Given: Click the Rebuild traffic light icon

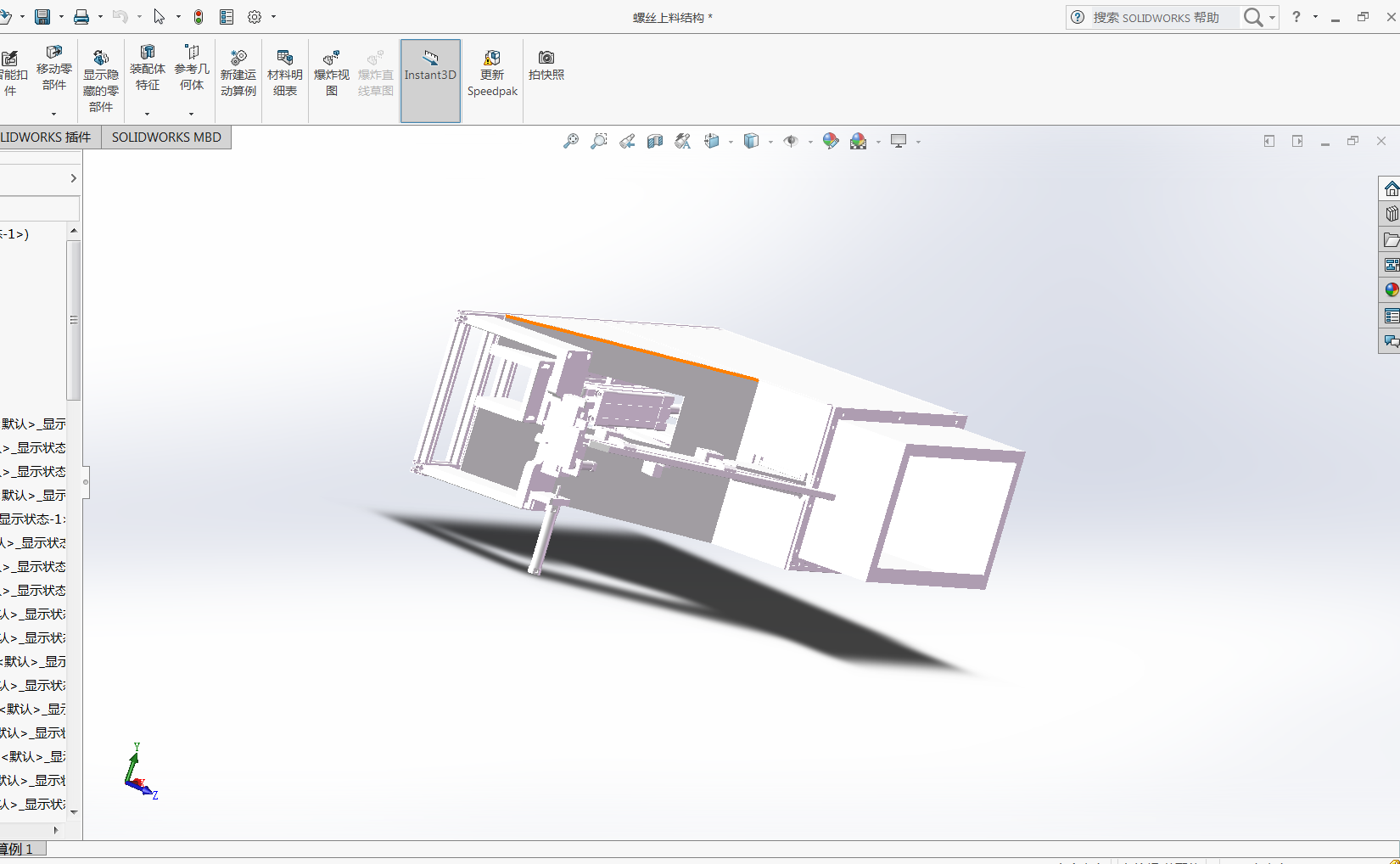Looking at the screenshot, I should [199, 17].
